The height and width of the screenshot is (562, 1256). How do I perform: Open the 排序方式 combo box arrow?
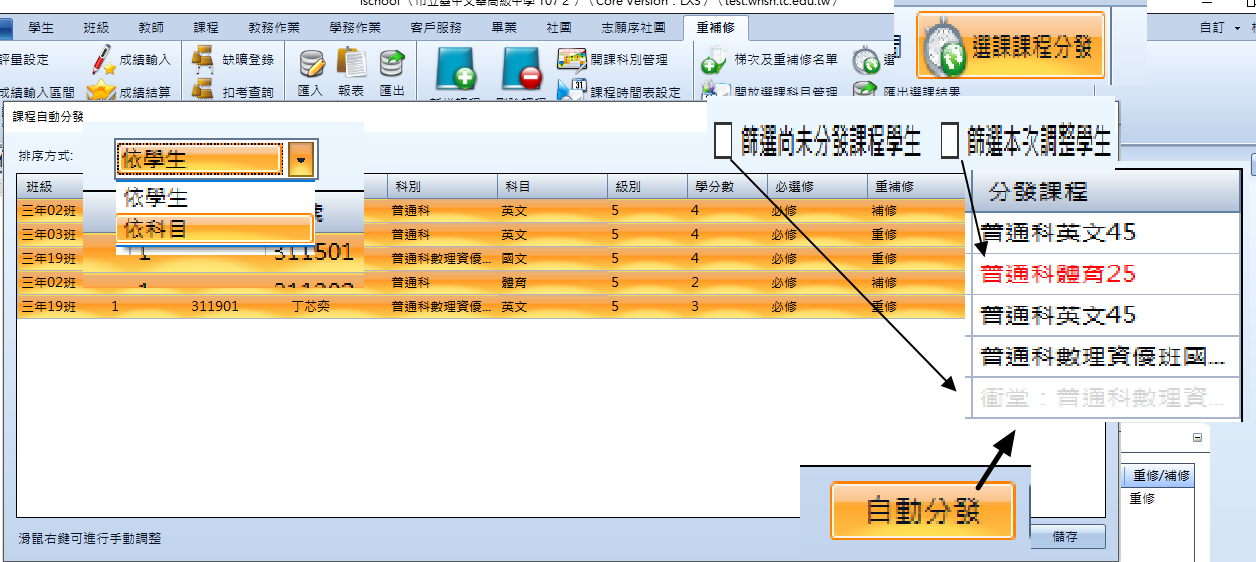301,159
